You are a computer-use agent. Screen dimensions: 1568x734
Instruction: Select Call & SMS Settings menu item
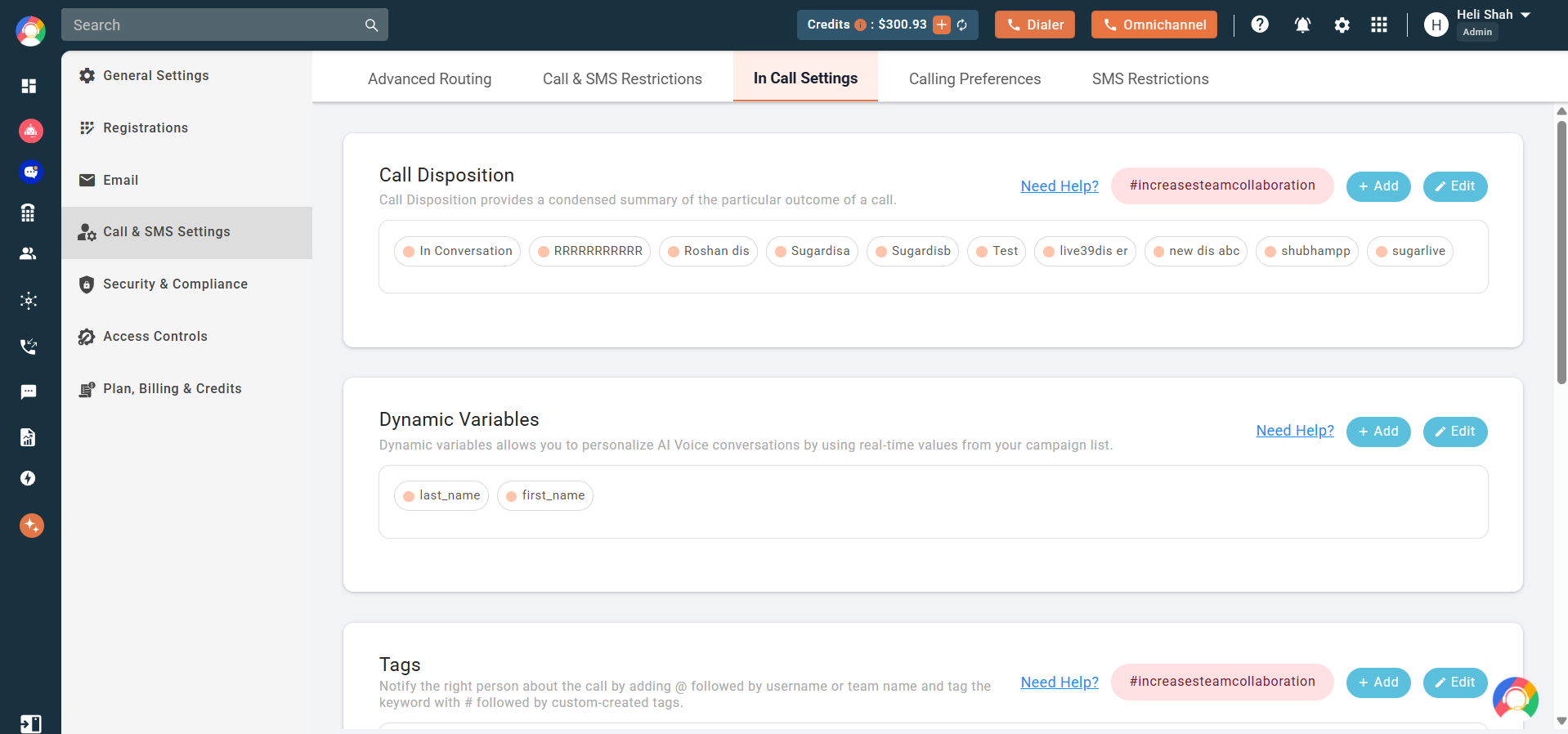point(186,232)
